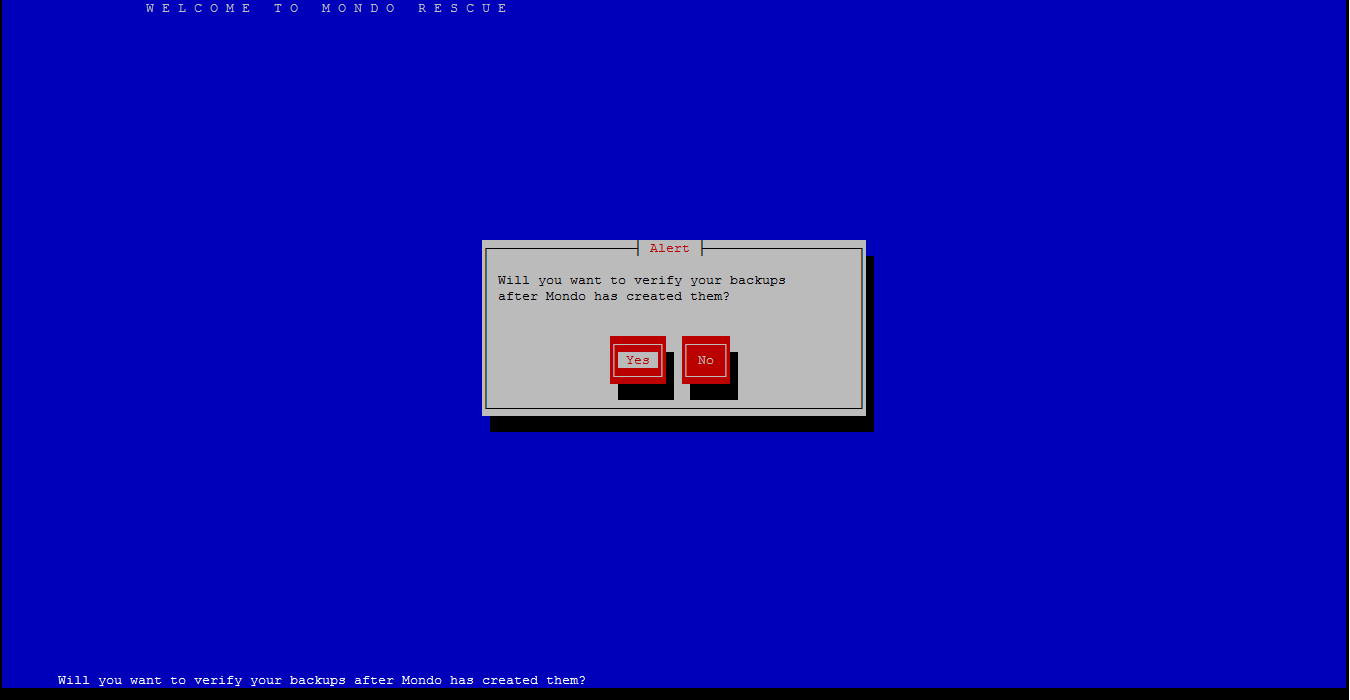This screenshot has width=1350, height=700.
Task: Click the WELCOME TO MONDO RESCUE header
Action: point(327,8)
